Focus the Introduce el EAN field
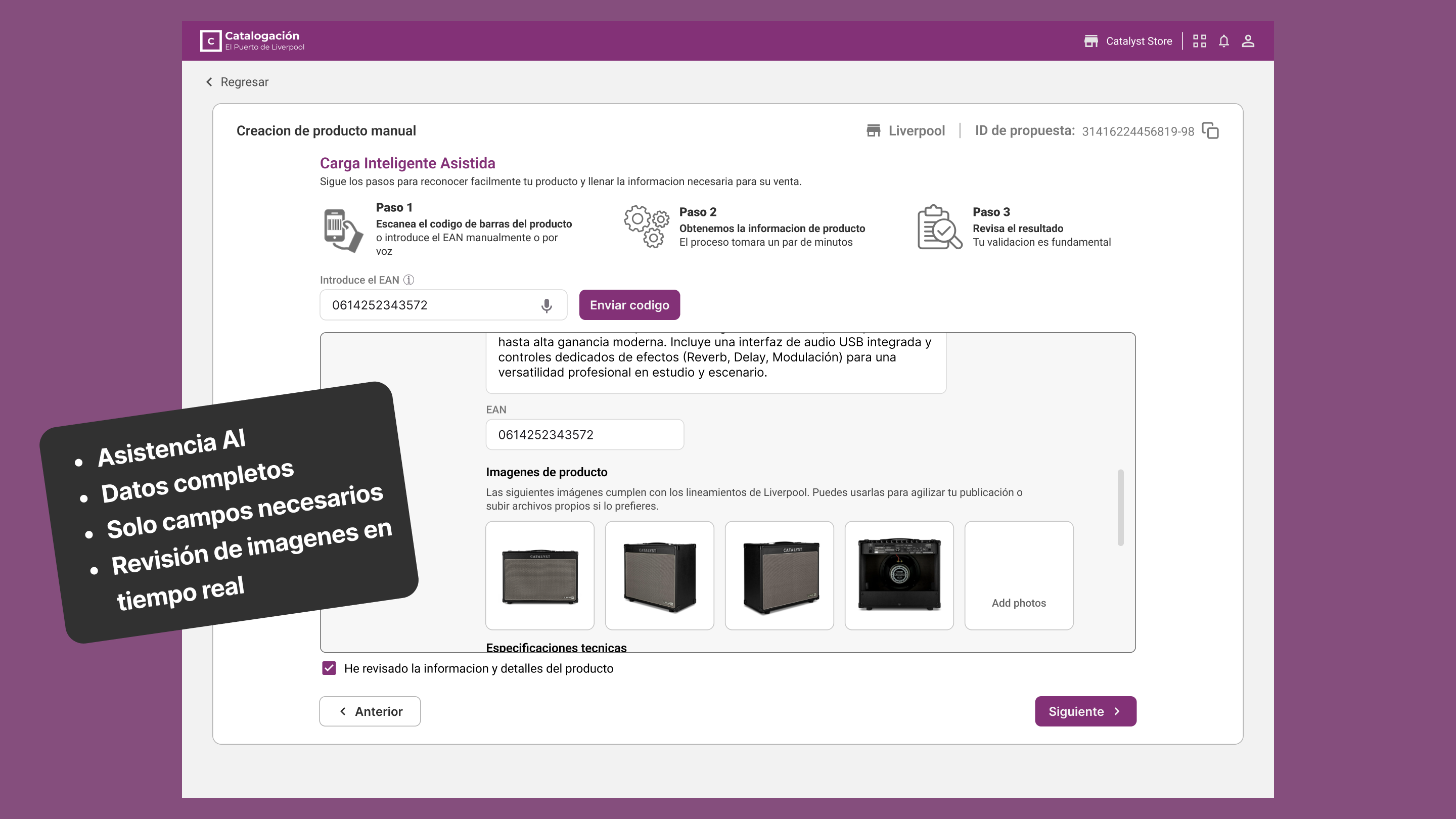This screenshot has width=1456, height=819. click(x=443, y=305)
